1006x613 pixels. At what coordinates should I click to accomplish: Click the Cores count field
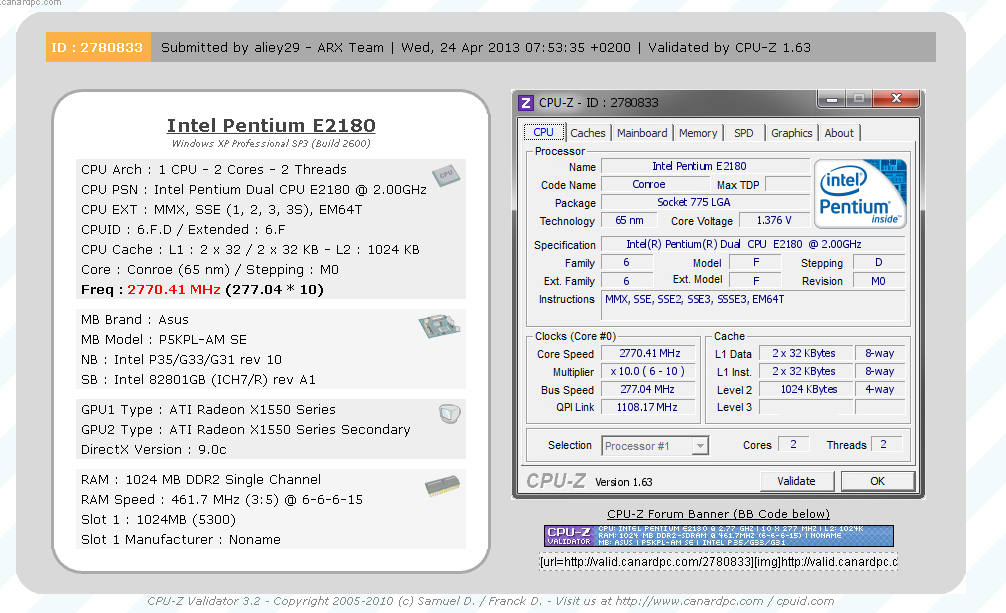coord(794,444)
